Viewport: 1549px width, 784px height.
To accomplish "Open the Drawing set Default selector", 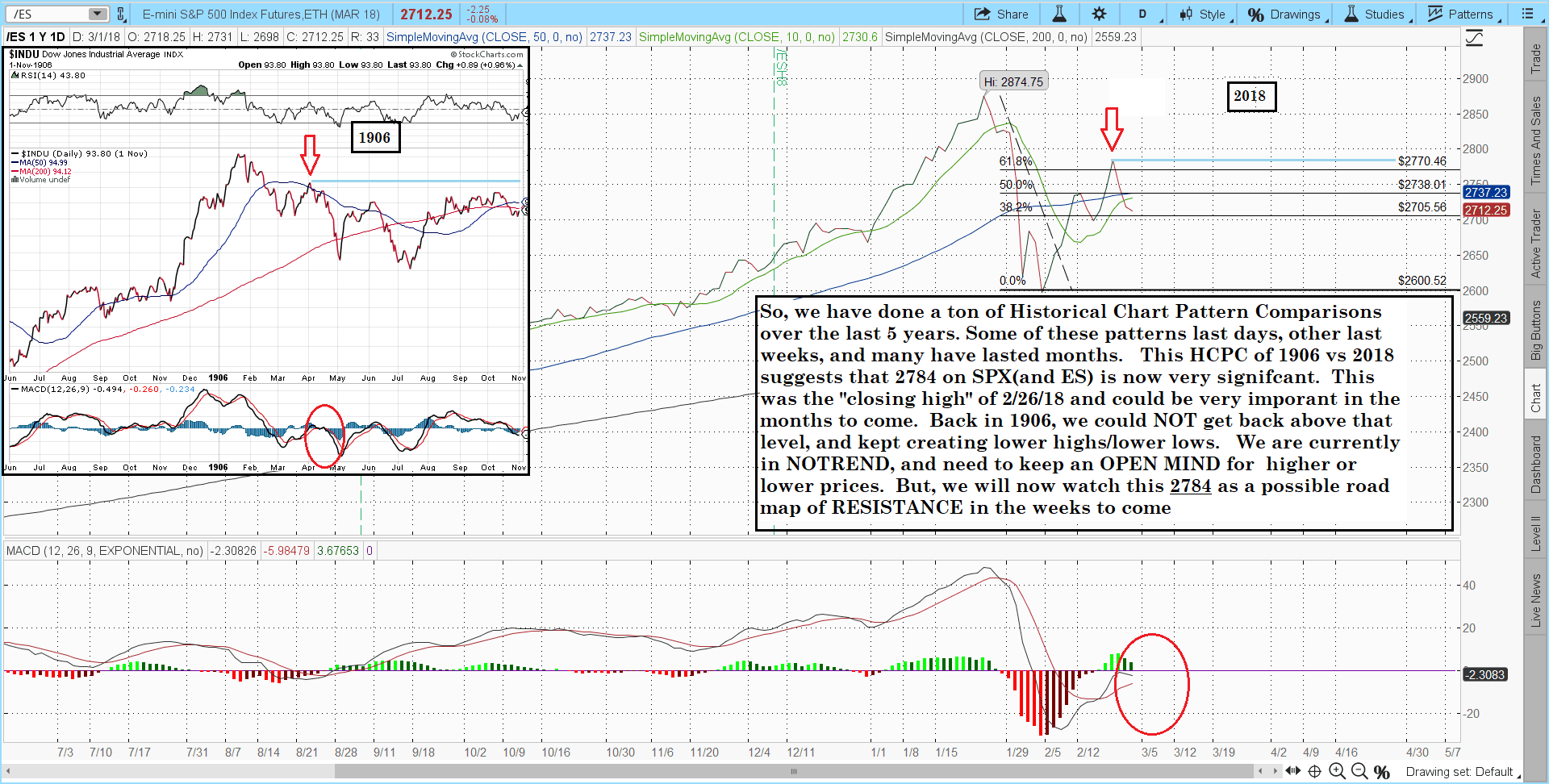I will click(1460, 772).
